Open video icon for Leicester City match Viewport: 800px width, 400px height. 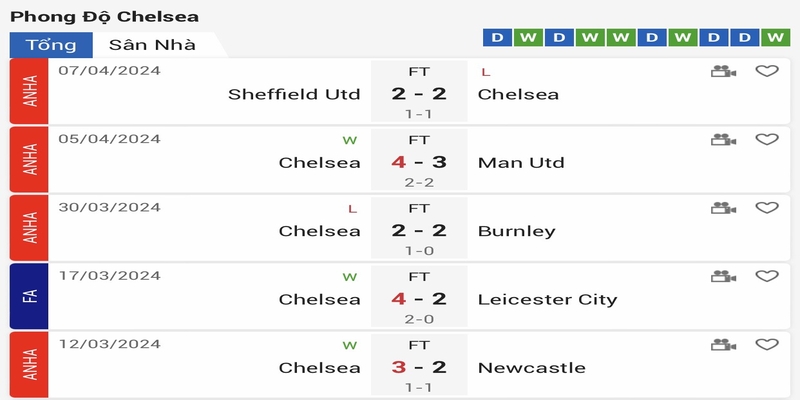click(723, 277)
